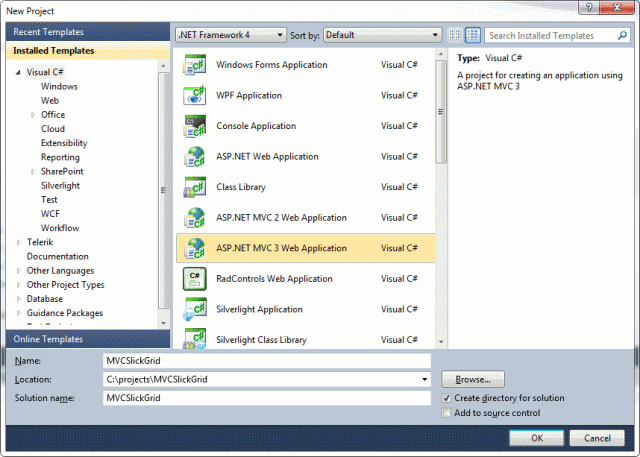Select the Installed Templates section
This screenshot has width=640, height=457.
tap(88, 51)
